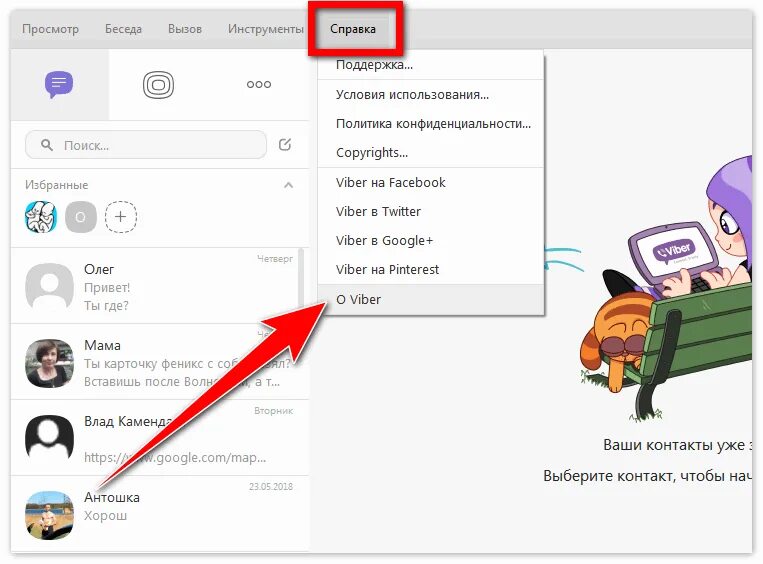
Task: Click the search magnifier icon
Action: click(47, 145)
